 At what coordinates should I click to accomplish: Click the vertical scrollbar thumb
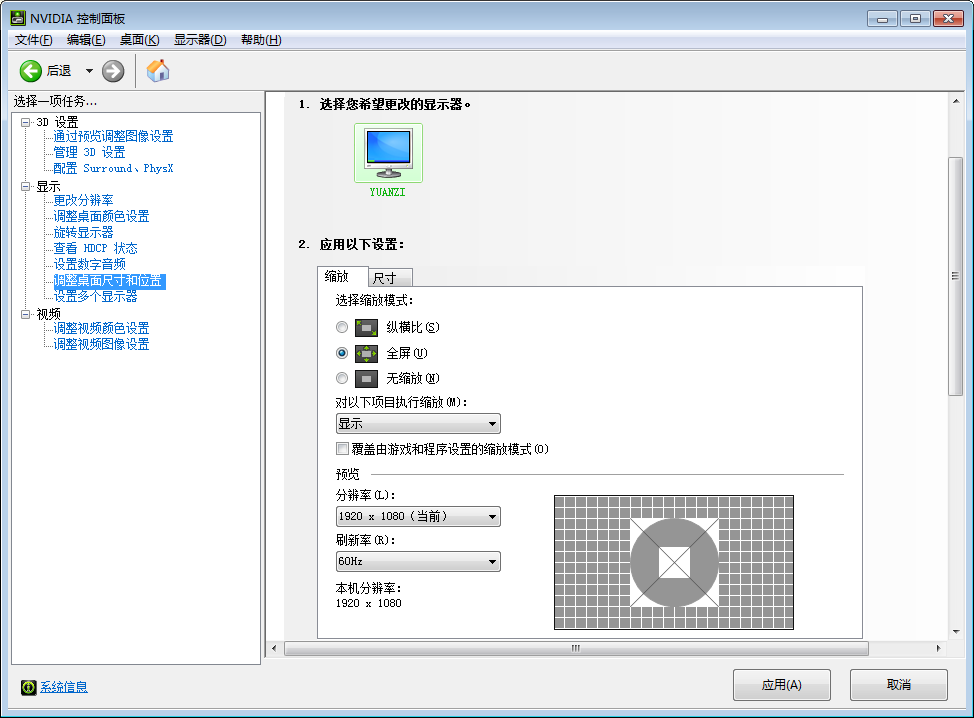(955, 276)
